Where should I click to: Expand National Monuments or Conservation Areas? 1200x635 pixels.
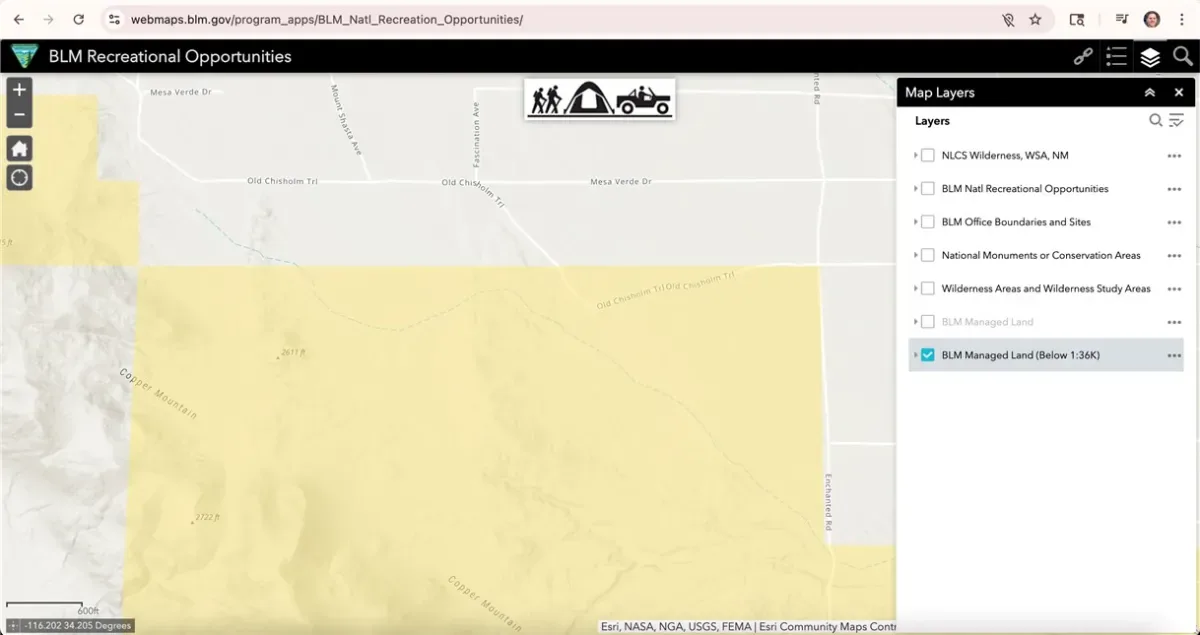[915, 255]
